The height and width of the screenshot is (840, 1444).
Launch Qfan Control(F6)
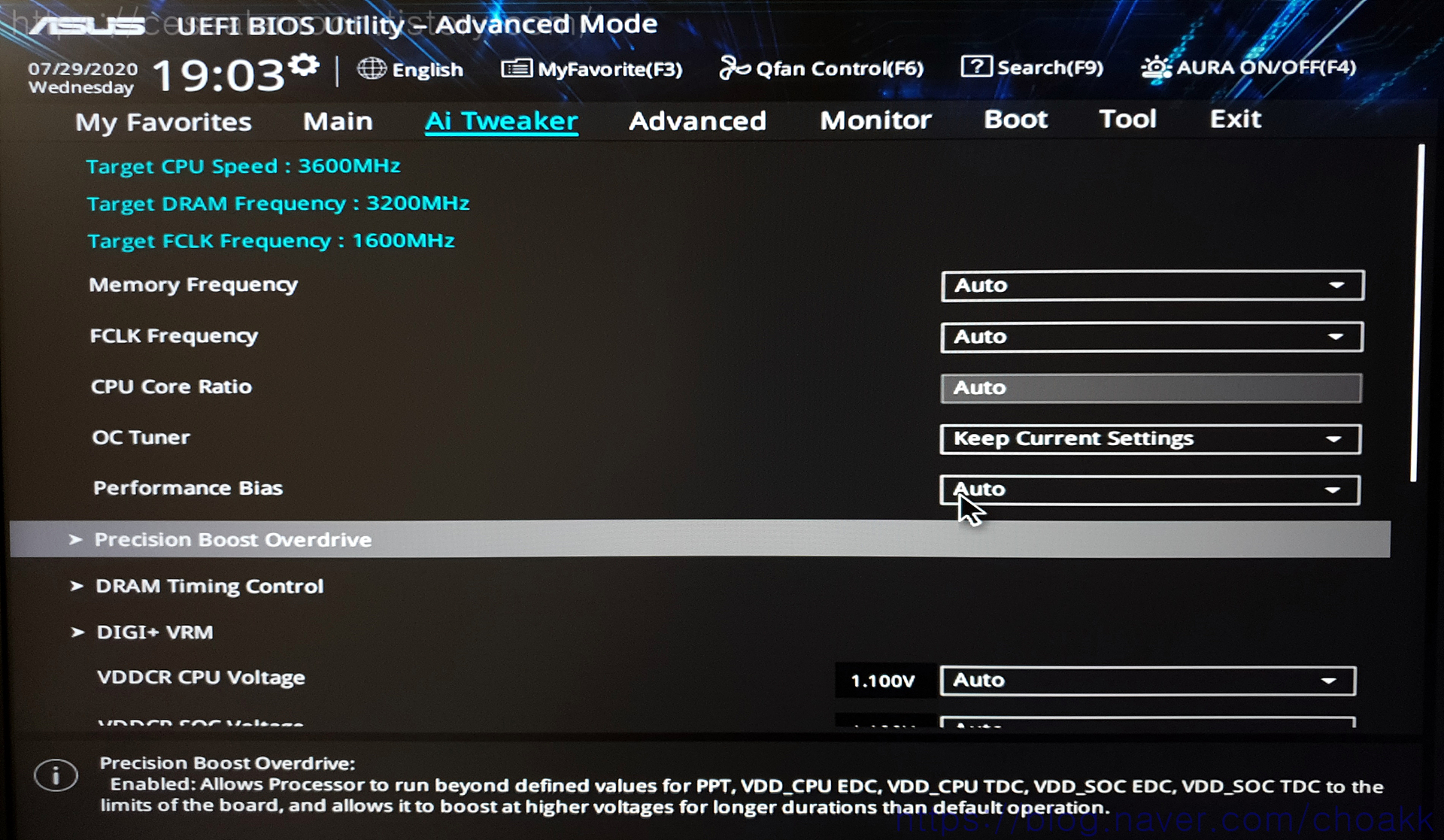pyautogui.click(x=839, y=68)
